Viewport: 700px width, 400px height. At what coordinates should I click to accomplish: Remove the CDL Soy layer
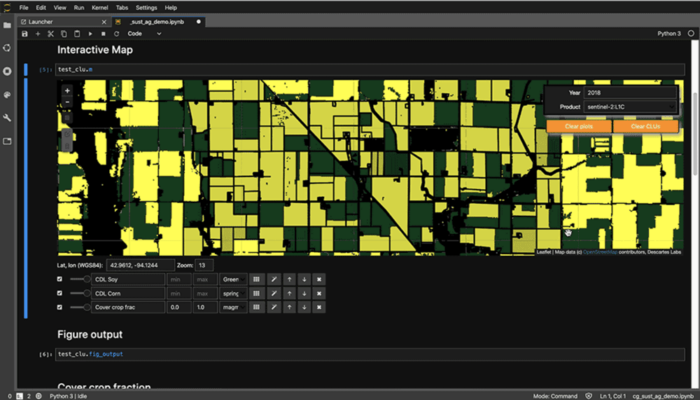pyautogui.click(x=319, y=279)
